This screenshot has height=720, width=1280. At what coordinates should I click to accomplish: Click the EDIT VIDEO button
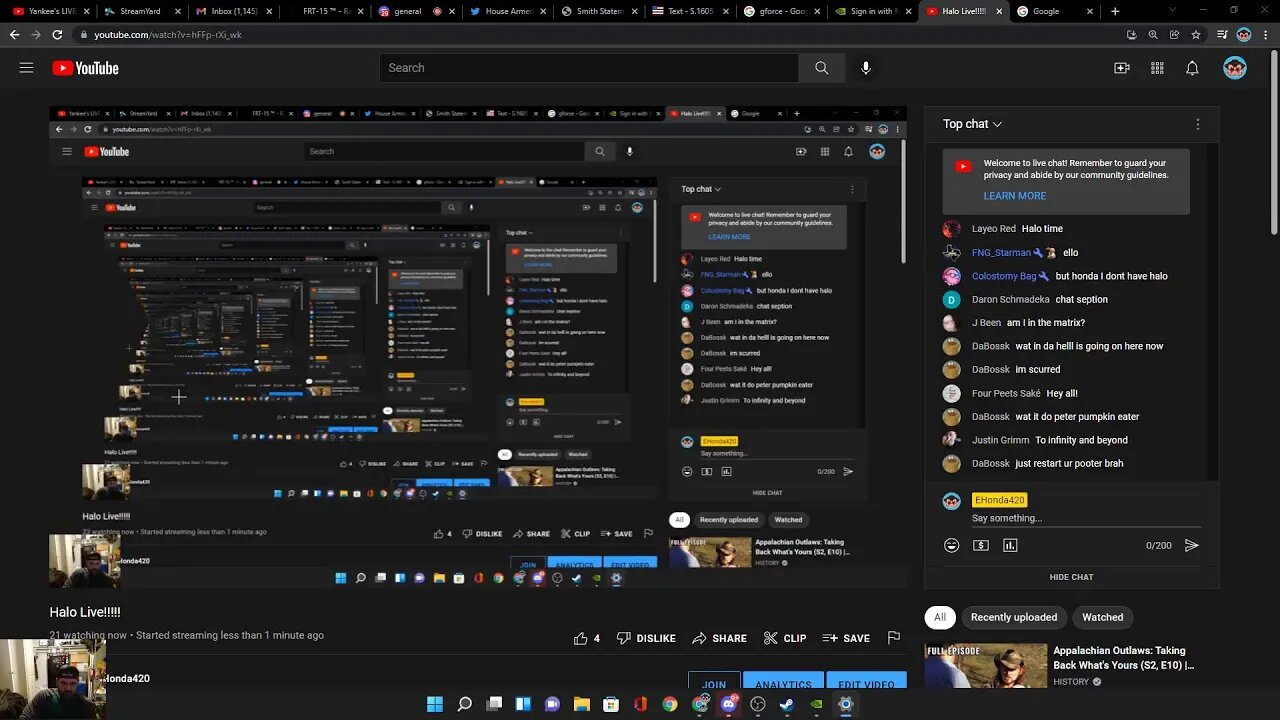[x=866, y=681]
